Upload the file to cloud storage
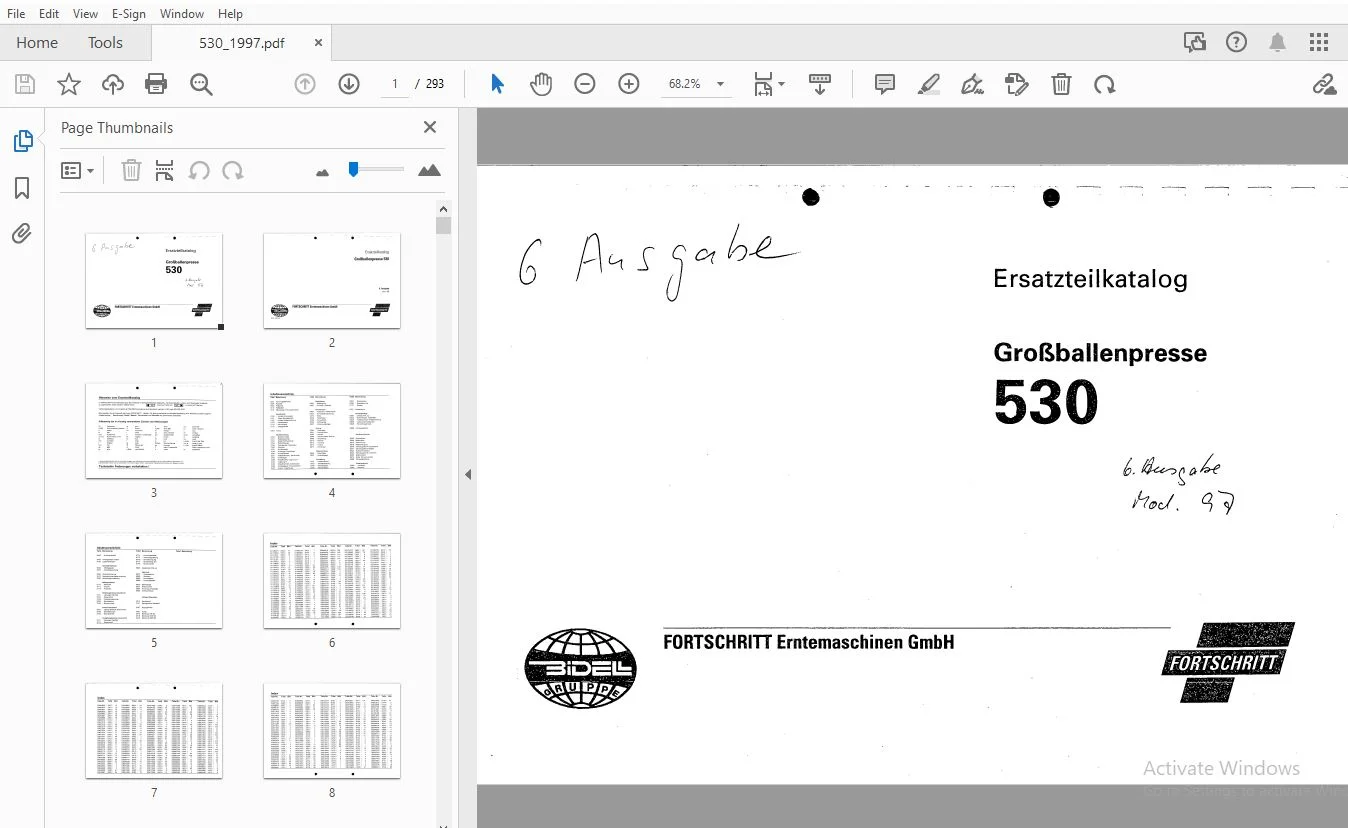This screenshot has height=828, width=1348. click(113, 85)
